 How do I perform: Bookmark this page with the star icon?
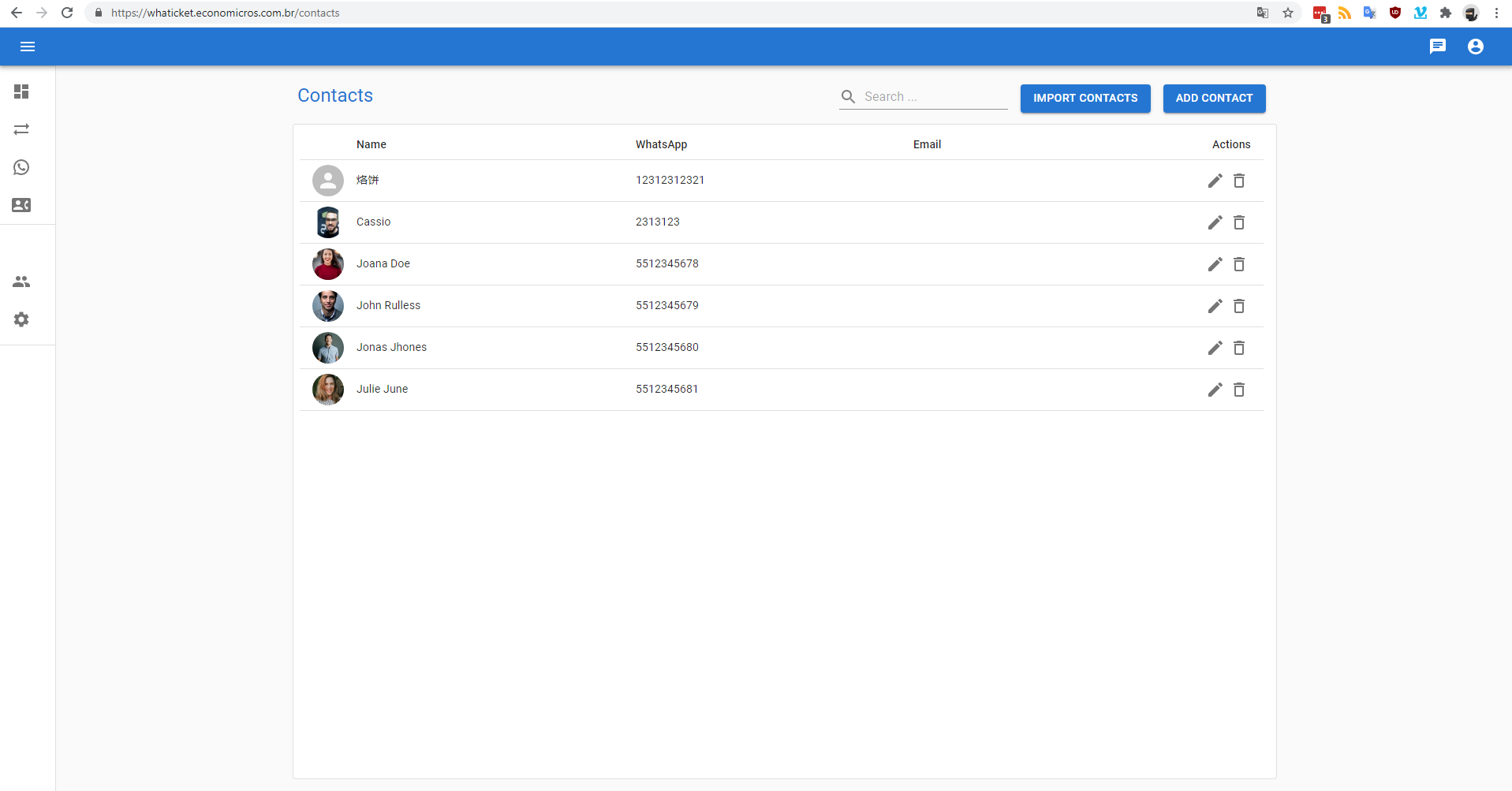point(1288,13)
